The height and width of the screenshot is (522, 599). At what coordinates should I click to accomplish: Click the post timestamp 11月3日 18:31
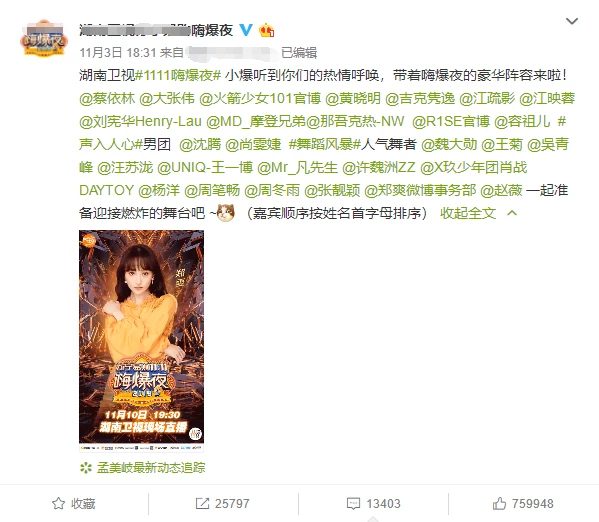(118, 52)
